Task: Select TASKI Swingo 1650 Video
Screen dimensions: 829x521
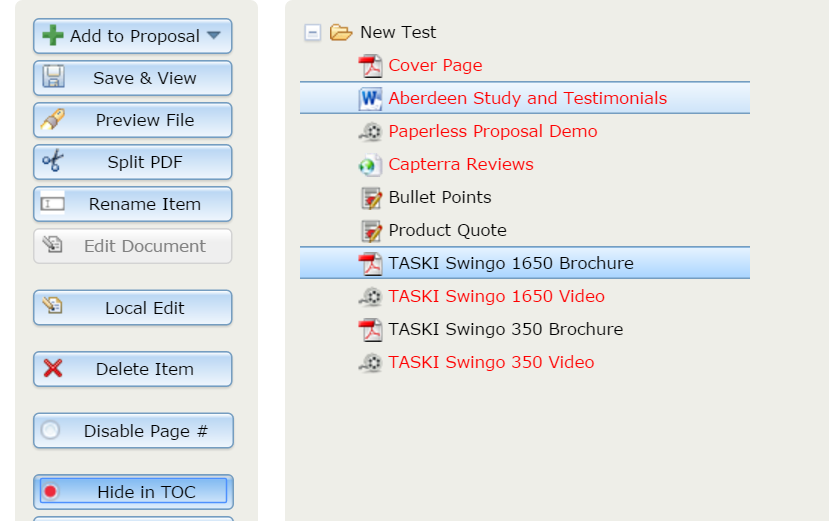Action: [496, 296]
